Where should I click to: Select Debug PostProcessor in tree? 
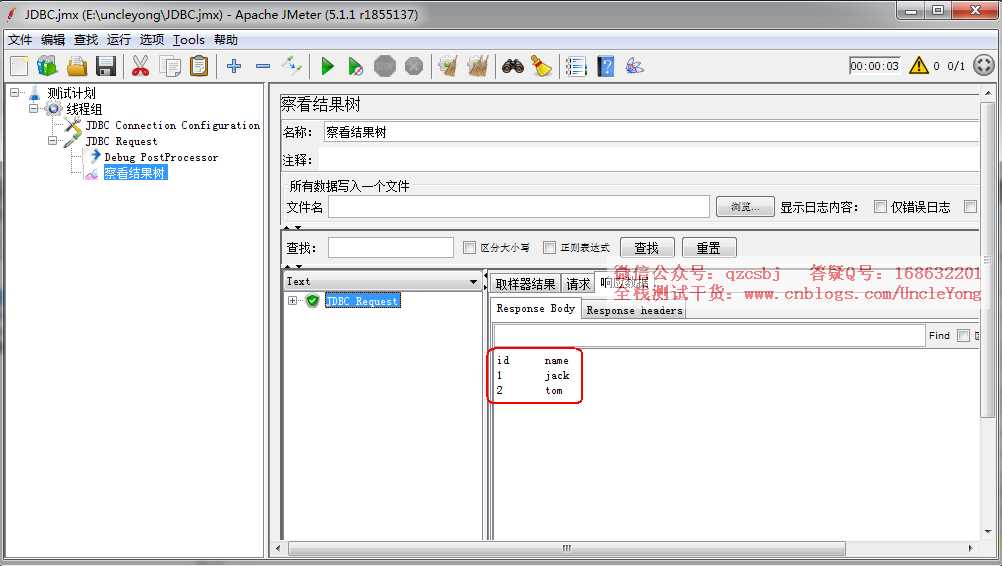pyautogui.click(x=161, y=157)
